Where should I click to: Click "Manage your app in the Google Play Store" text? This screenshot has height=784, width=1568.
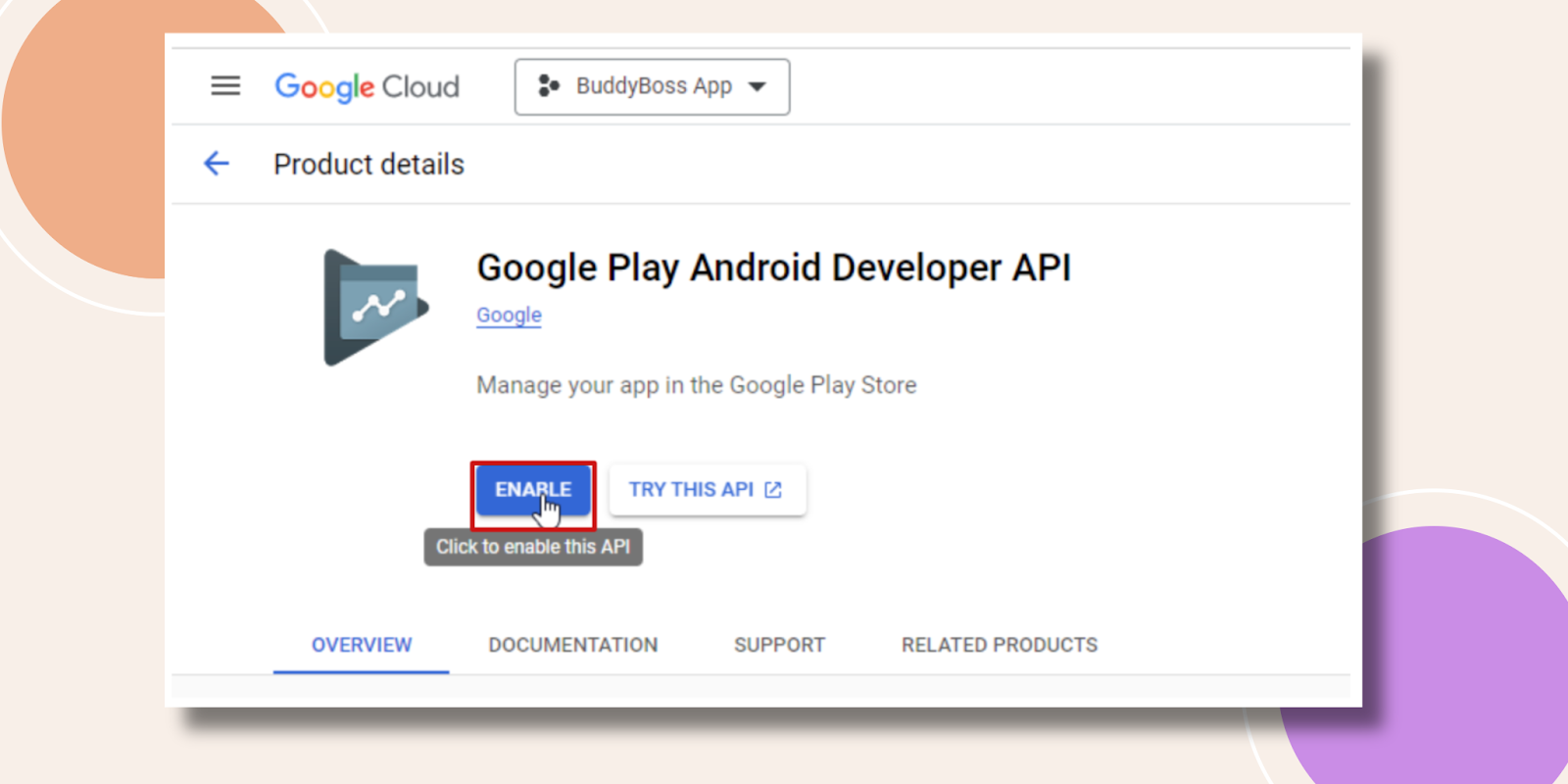click(696, 385)
